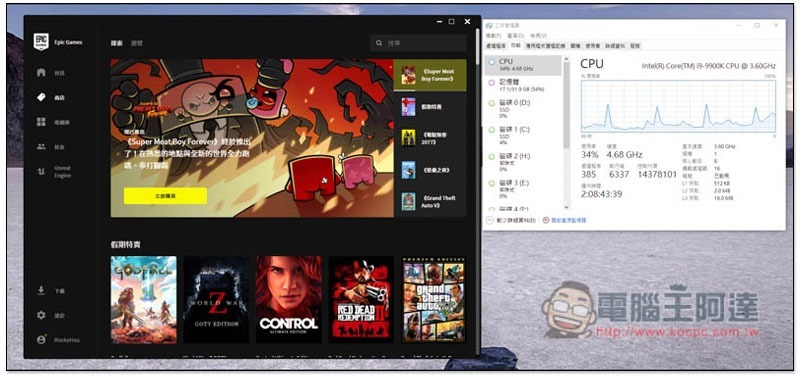
Task: Click the Disk 2 (H:) green circle indicator
Action: point(492,157)
